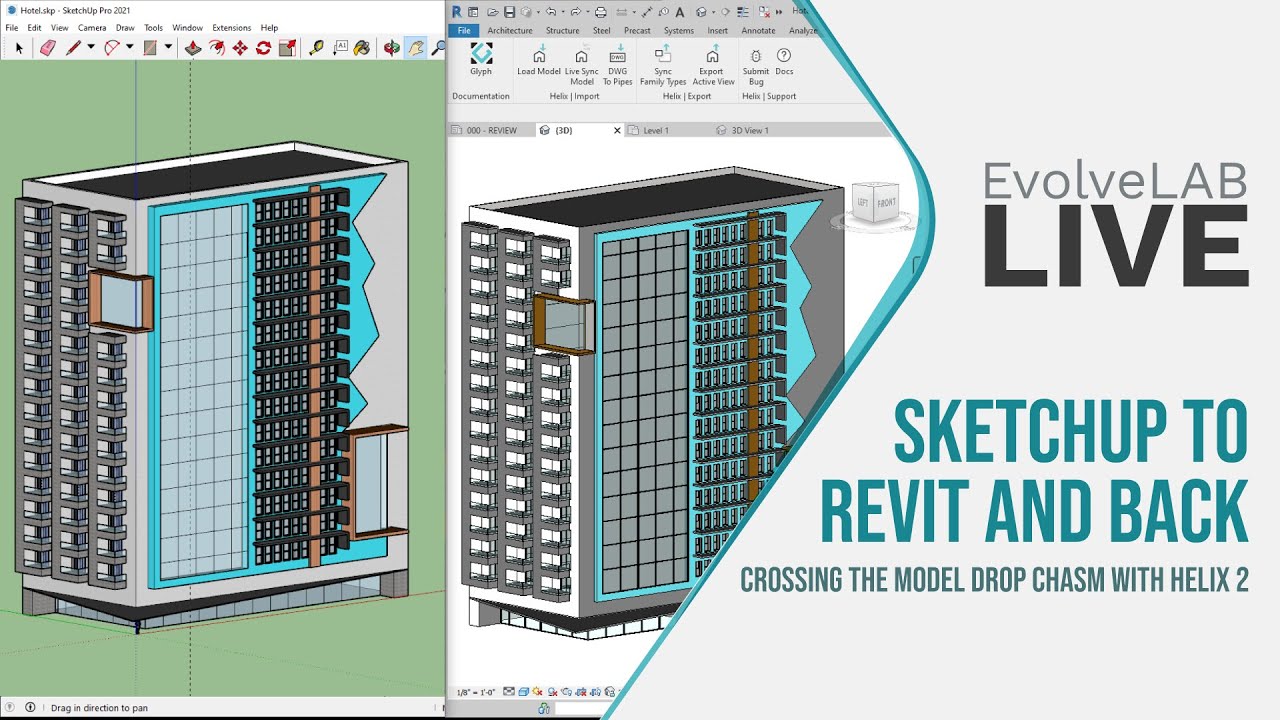The width and height of the screenshot is (1280, 720).
Task: Select the Paint Bucket tool in SketchUp
Action: click(363, 47)
